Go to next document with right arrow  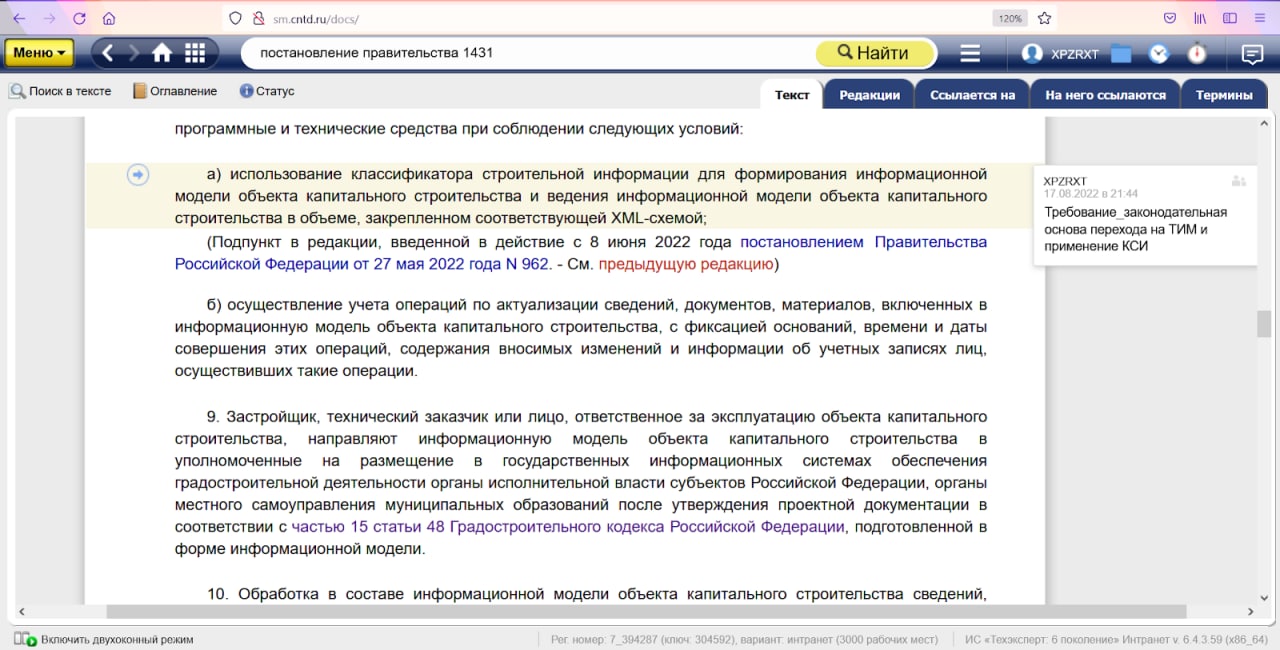[134, 53]
